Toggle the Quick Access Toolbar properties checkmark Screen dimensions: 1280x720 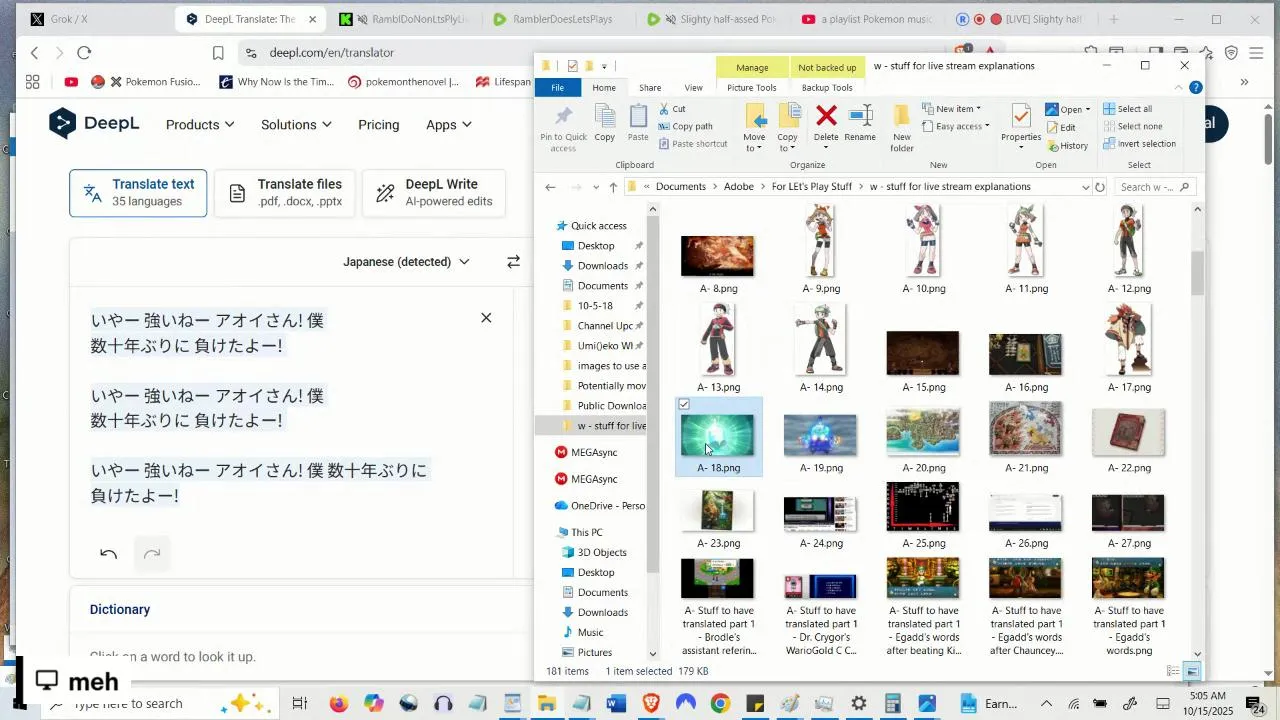(x=572, y=66)
